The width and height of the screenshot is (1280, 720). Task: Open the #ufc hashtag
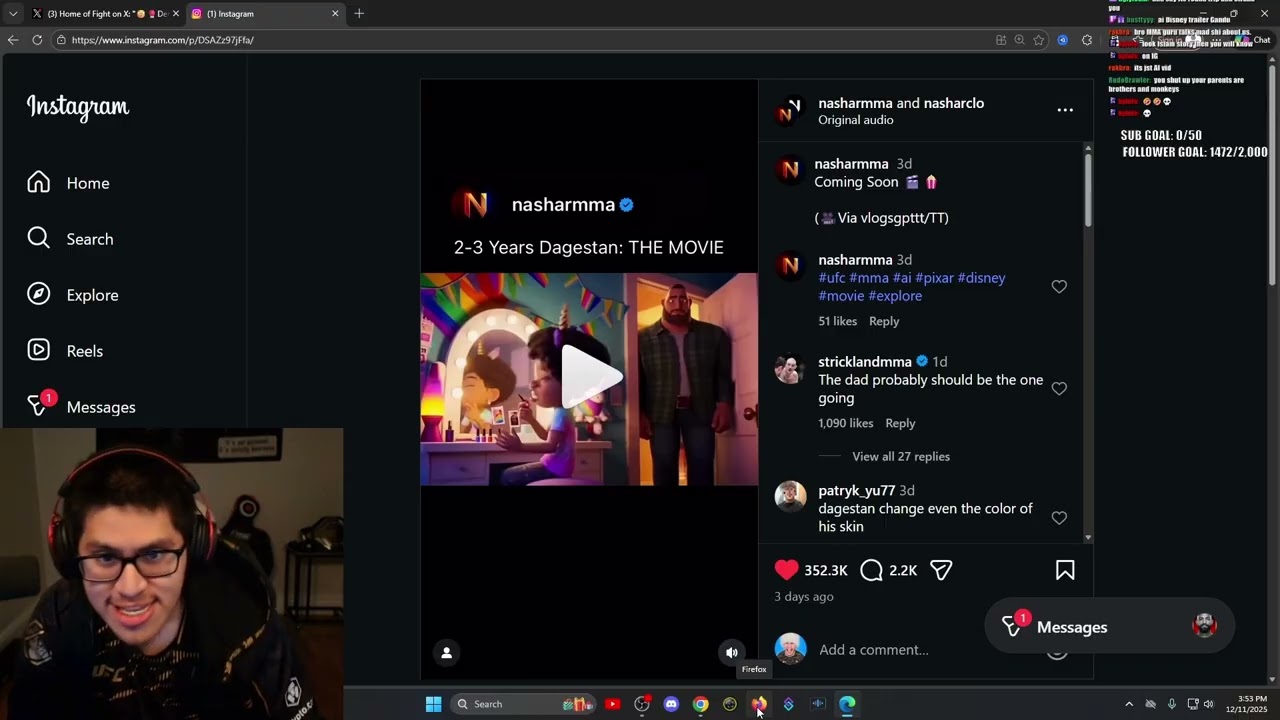coord(831,278)
